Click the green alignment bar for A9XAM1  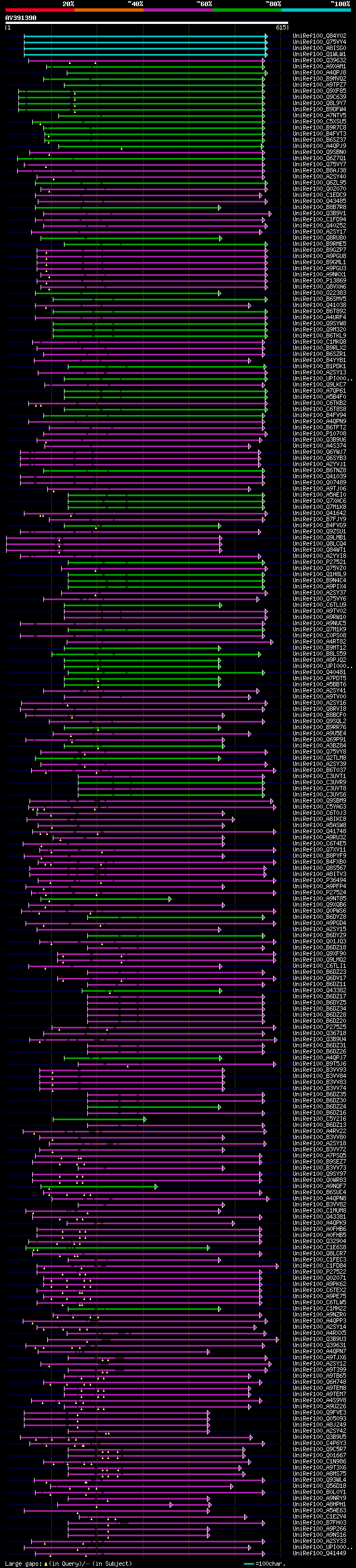(x=155, y=66)
